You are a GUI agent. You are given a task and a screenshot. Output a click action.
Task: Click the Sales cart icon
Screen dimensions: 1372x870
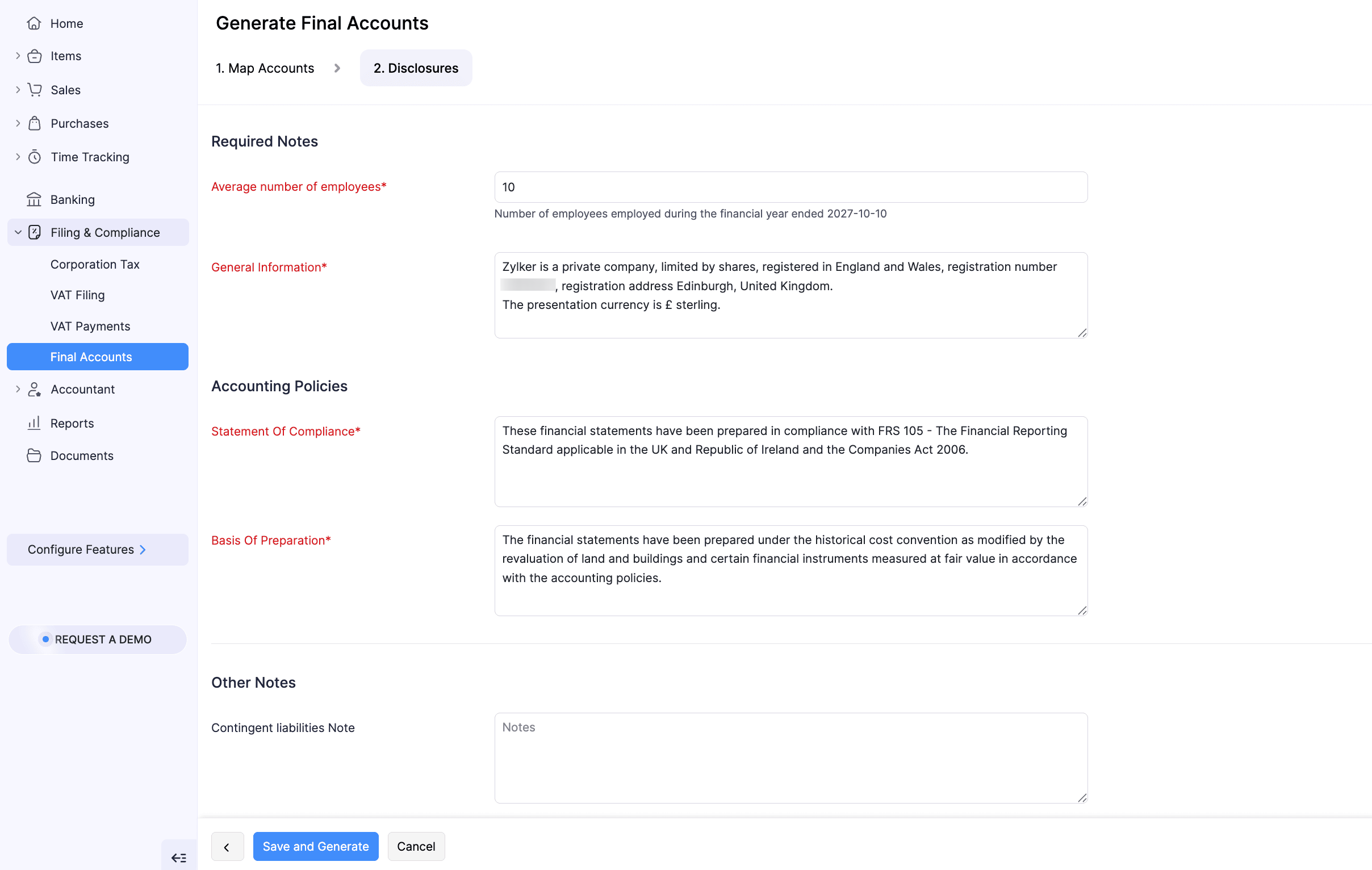pyautogui.click(x=35, y=90)
